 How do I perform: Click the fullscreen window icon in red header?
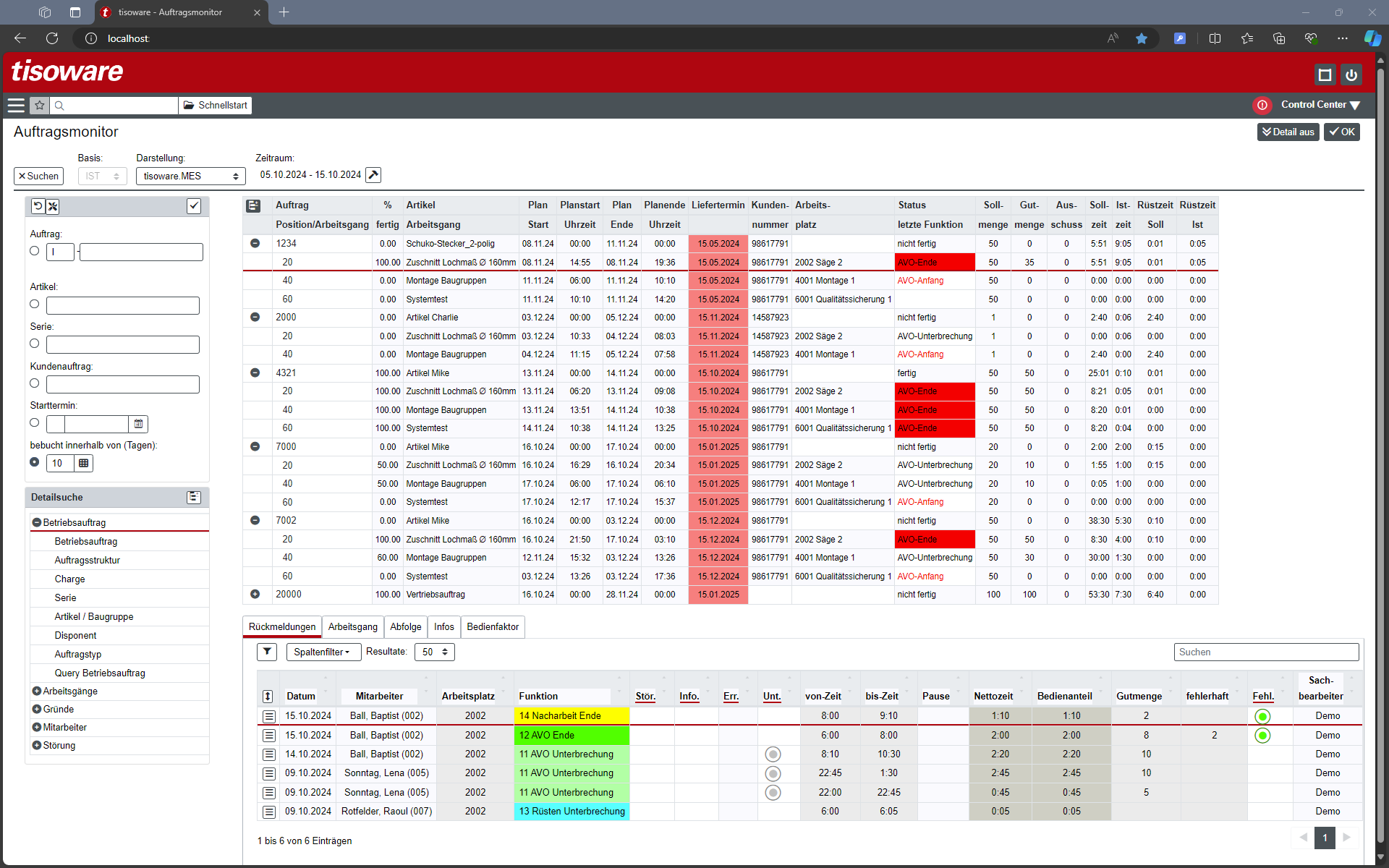[1325, 75]
